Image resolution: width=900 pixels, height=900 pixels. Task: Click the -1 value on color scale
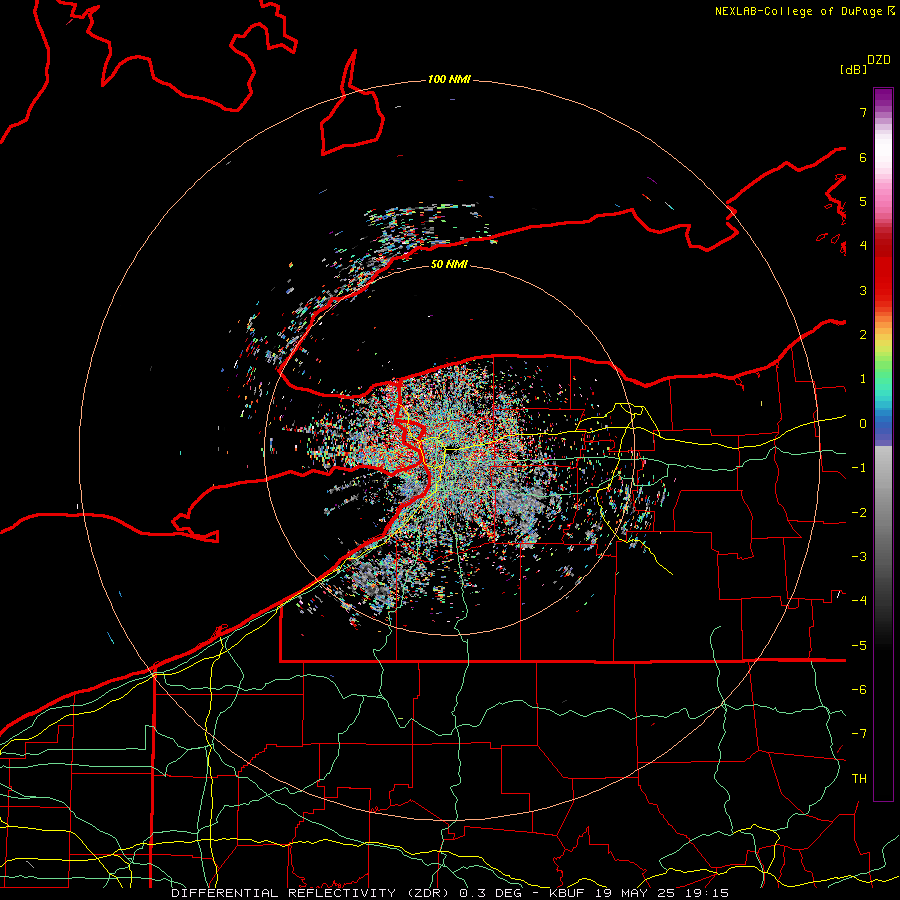pos(859,468)
